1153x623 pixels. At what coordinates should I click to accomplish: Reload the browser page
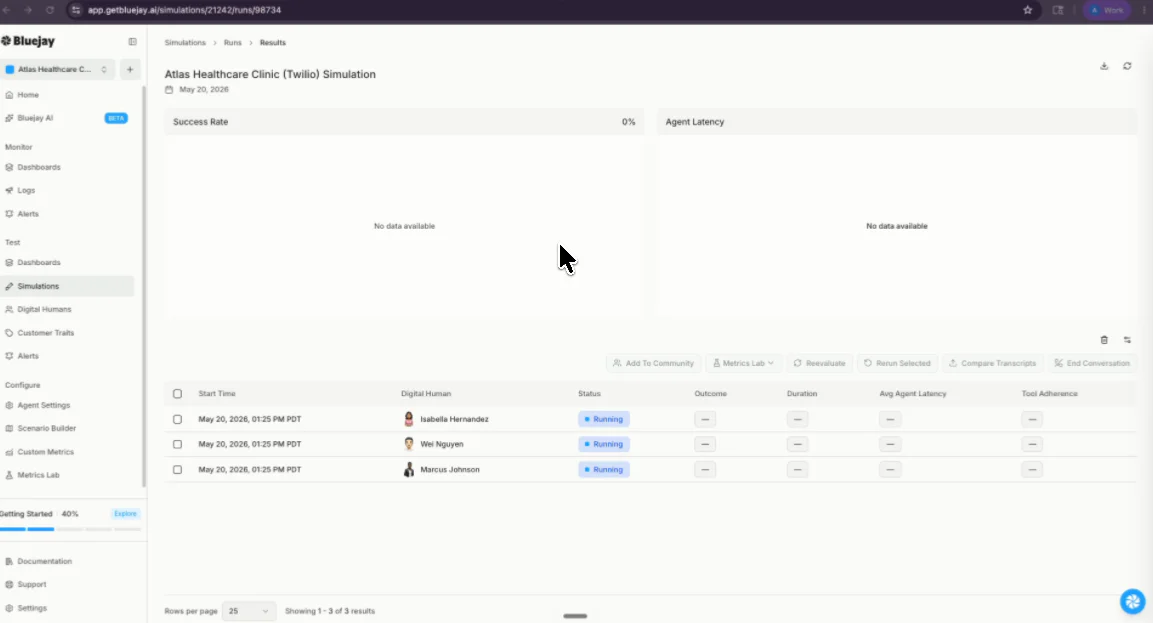(x=50, y=10)
